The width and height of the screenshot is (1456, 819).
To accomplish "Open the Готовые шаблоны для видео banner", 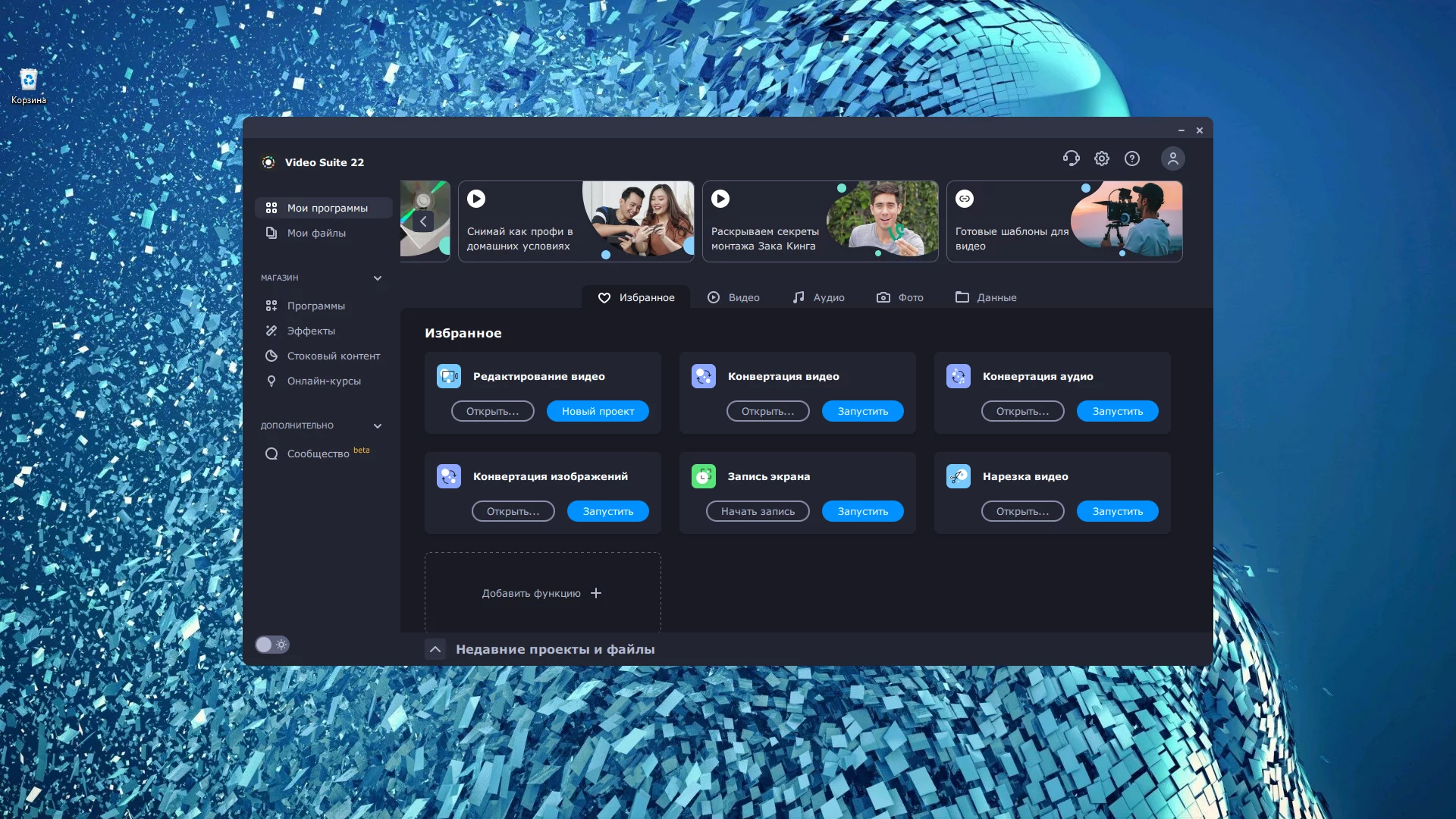I will 1065,221.
